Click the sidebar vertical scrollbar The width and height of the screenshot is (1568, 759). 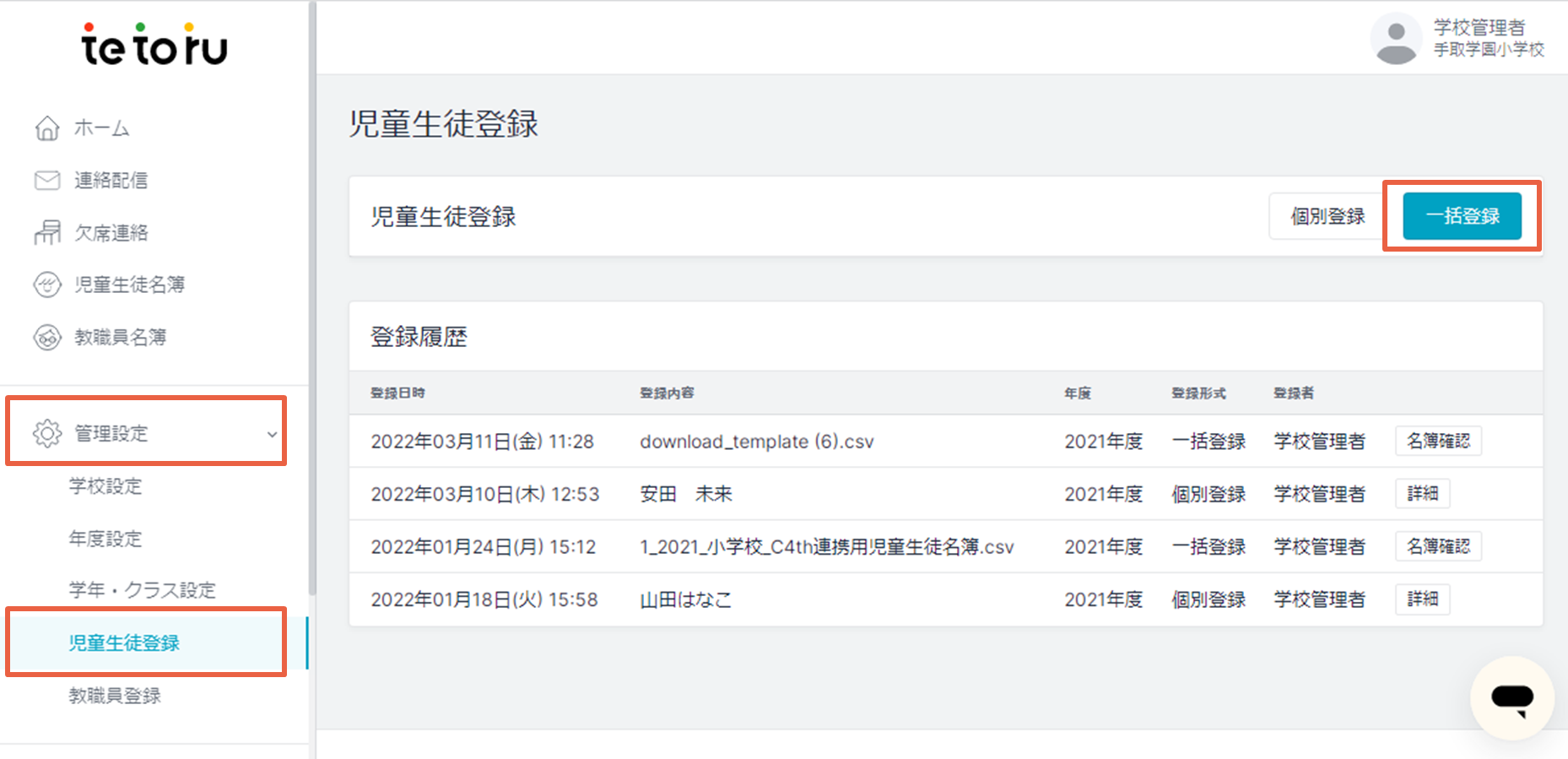click(x=311, y=295)
